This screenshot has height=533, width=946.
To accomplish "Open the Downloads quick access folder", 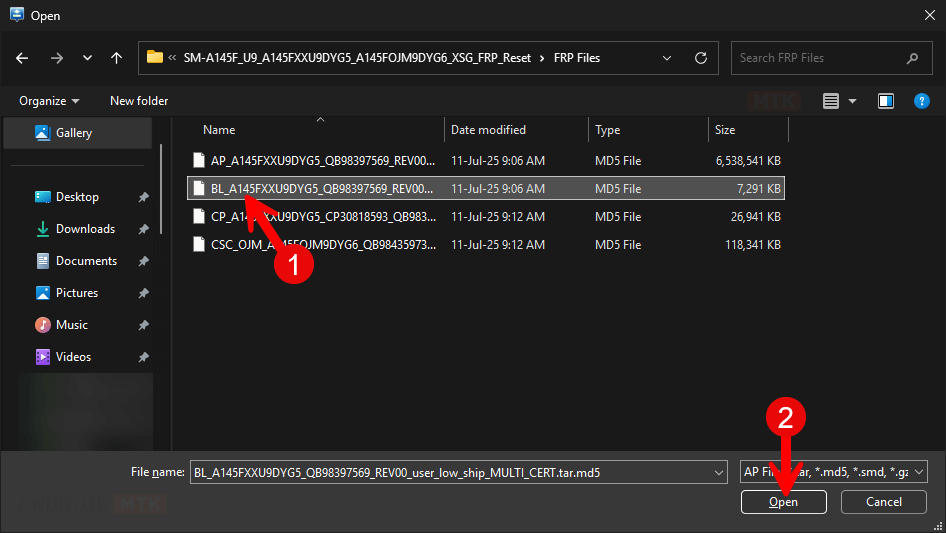I will click(x=85, y=229).
